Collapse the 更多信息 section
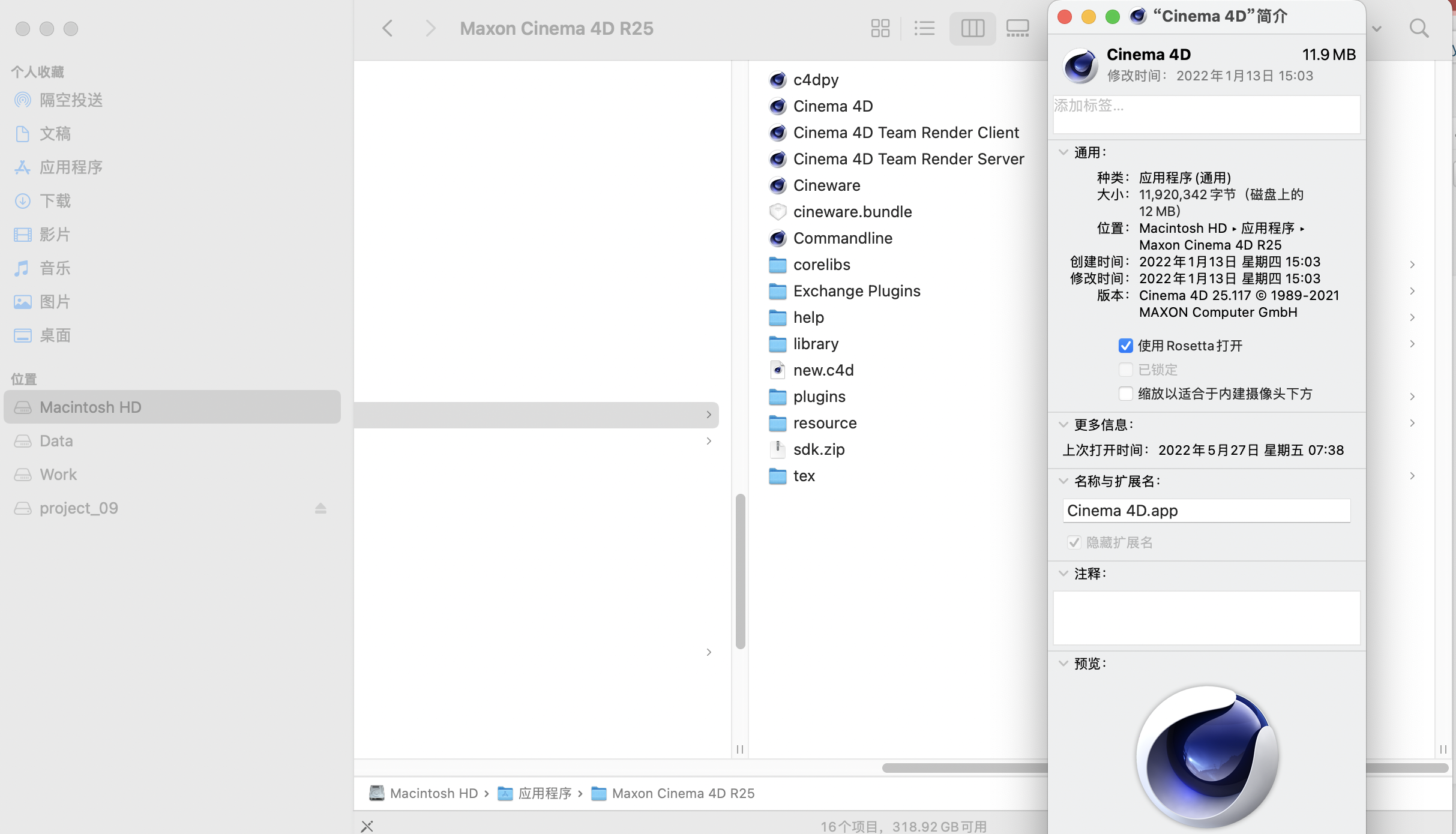 point(1063,425)
